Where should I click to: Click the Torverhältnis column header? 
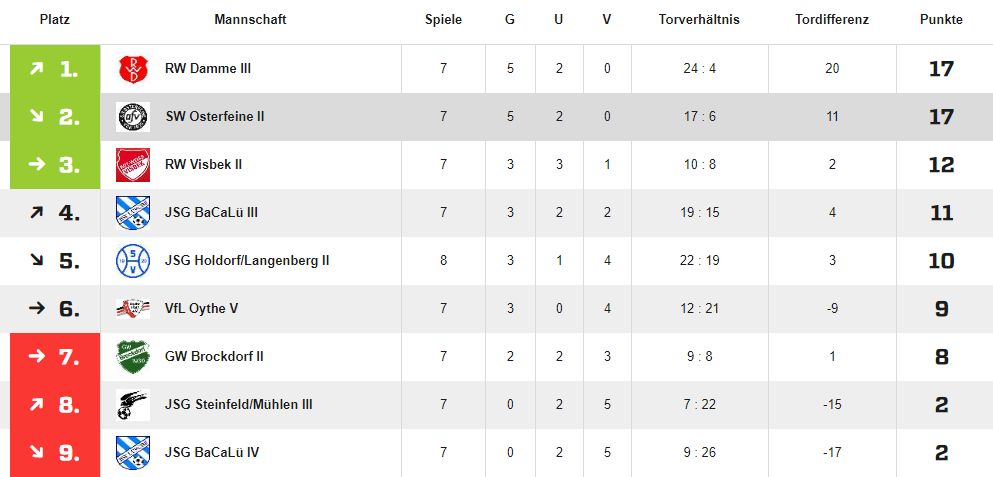click(x=699, y=20)
